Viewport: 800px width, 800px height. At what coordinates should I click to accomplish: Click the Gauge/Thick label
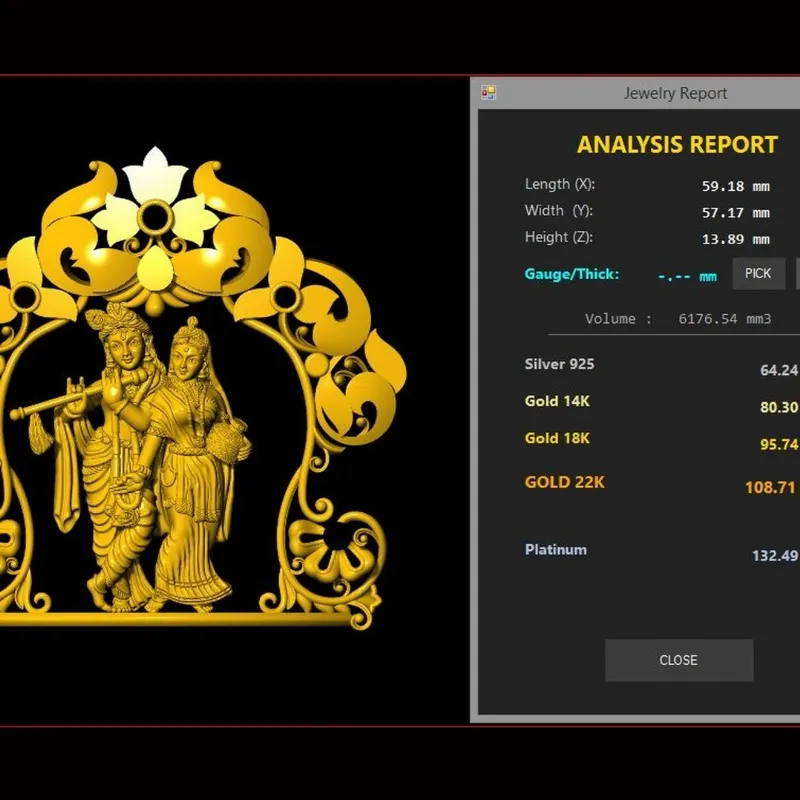coord(572,274)
